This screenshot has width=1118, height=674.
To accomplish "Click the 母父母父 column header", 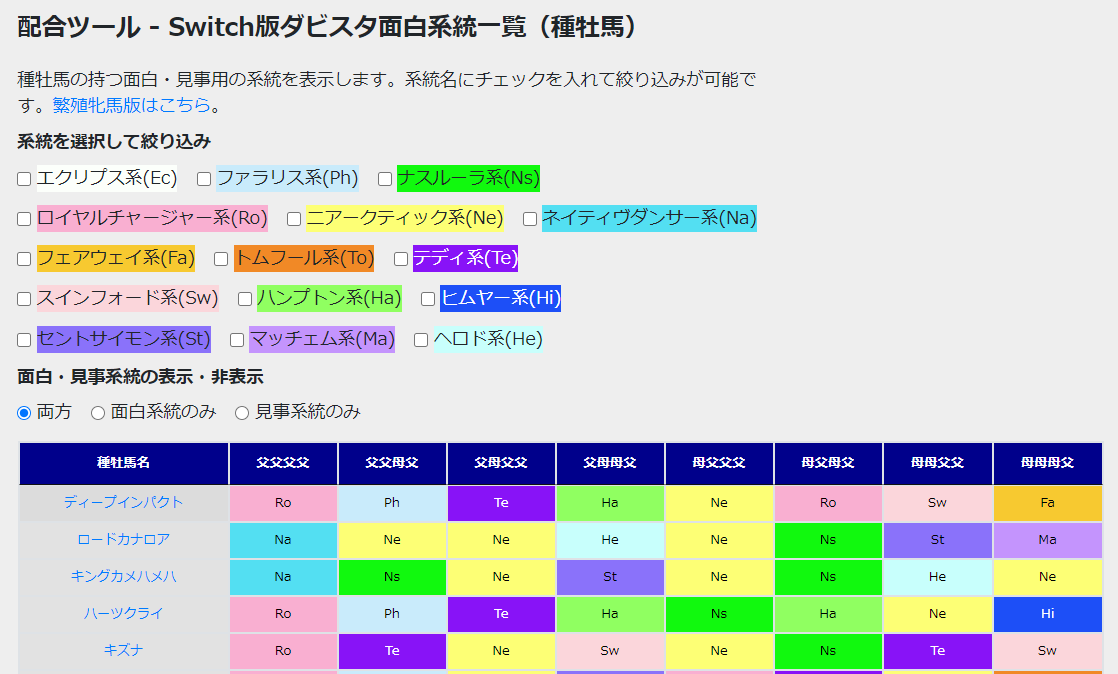I will pos(829,464).
